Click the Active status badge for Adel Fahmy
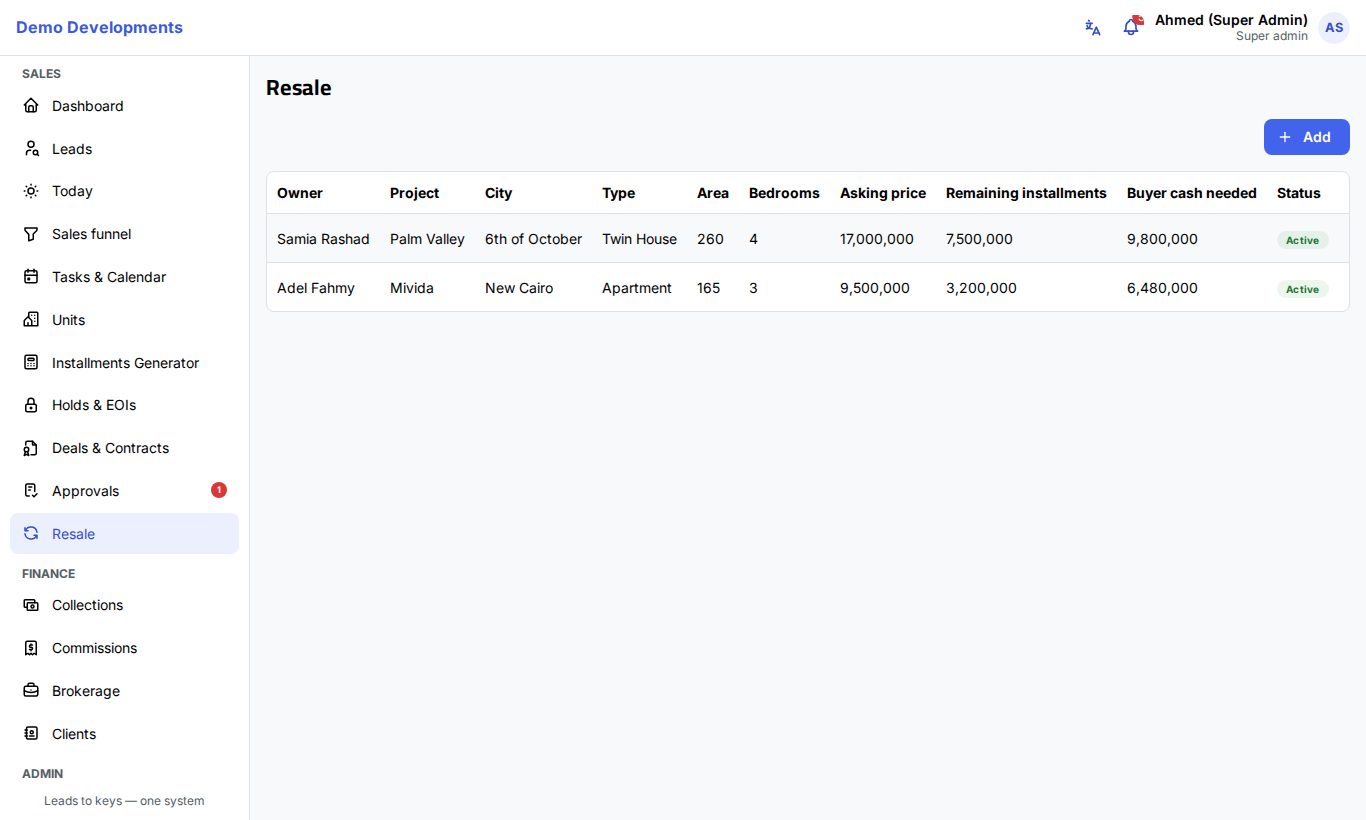Image resolution: width=1366 pixels, height=820 pixels. tap(1302, 289)
